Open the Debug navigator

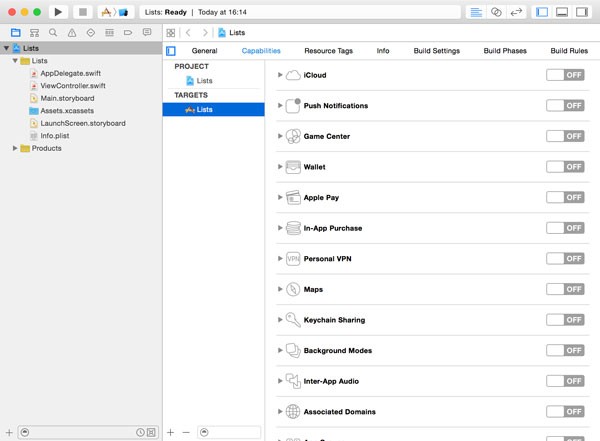click(x=109, y=33)
